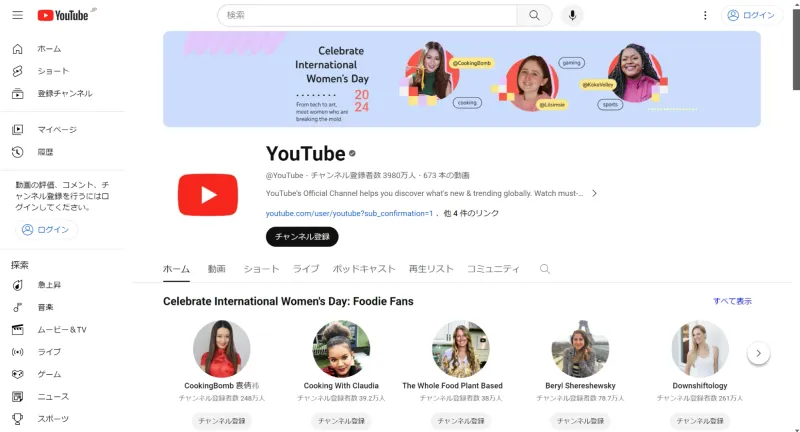Click the International Women's Day banner
The image size is (800, 432).
(x=462, y=79)
